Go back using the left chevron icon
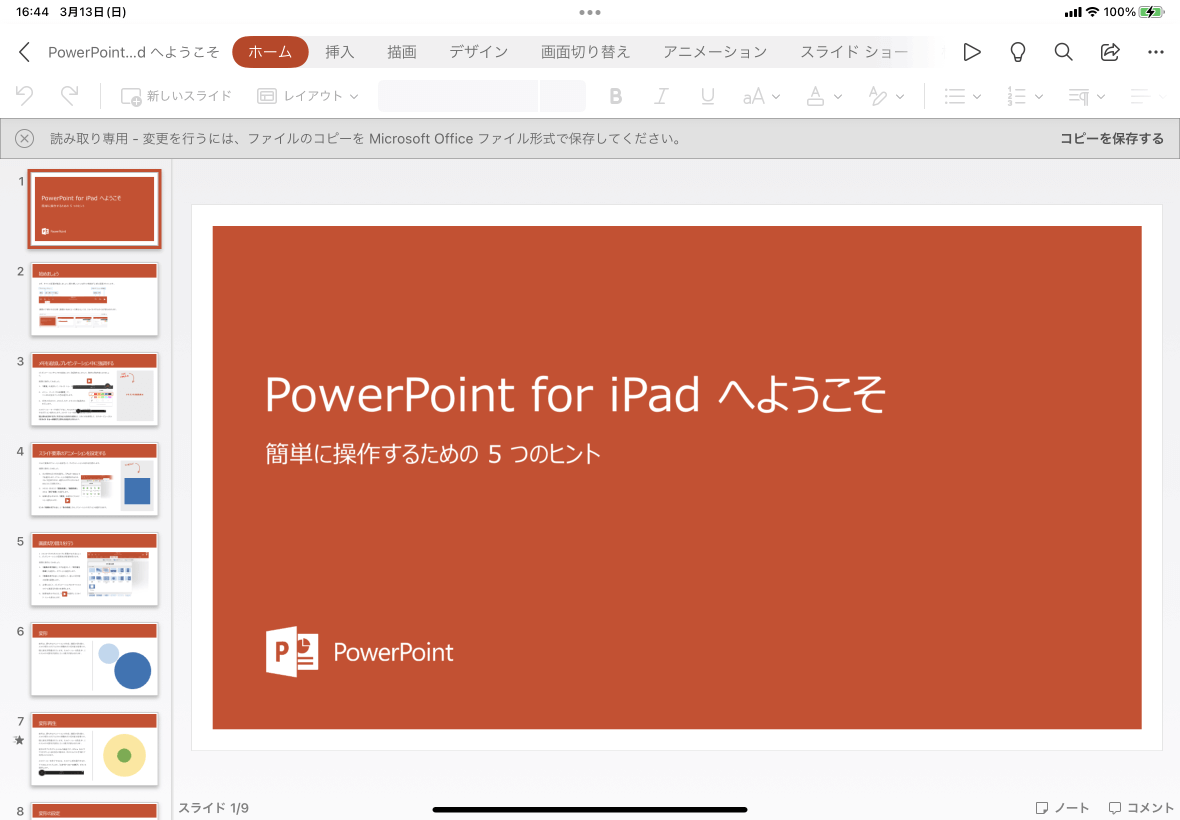The width and height of the screenshot is (1180, 820). (x=24, y=52)
